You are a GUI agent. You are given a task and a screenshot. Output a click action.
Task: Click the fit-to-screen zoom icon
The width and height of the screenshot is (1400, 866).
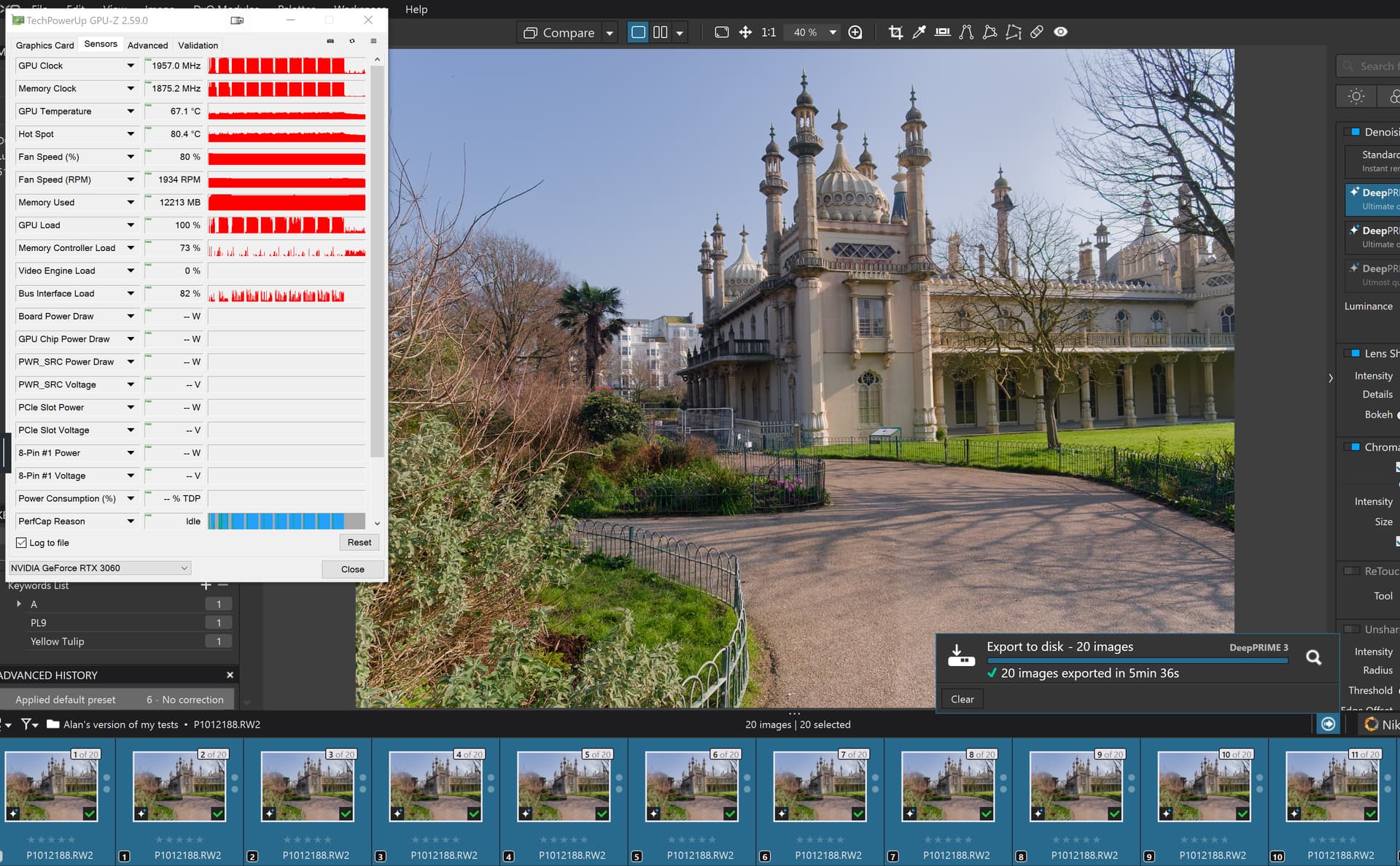[721, 32]
